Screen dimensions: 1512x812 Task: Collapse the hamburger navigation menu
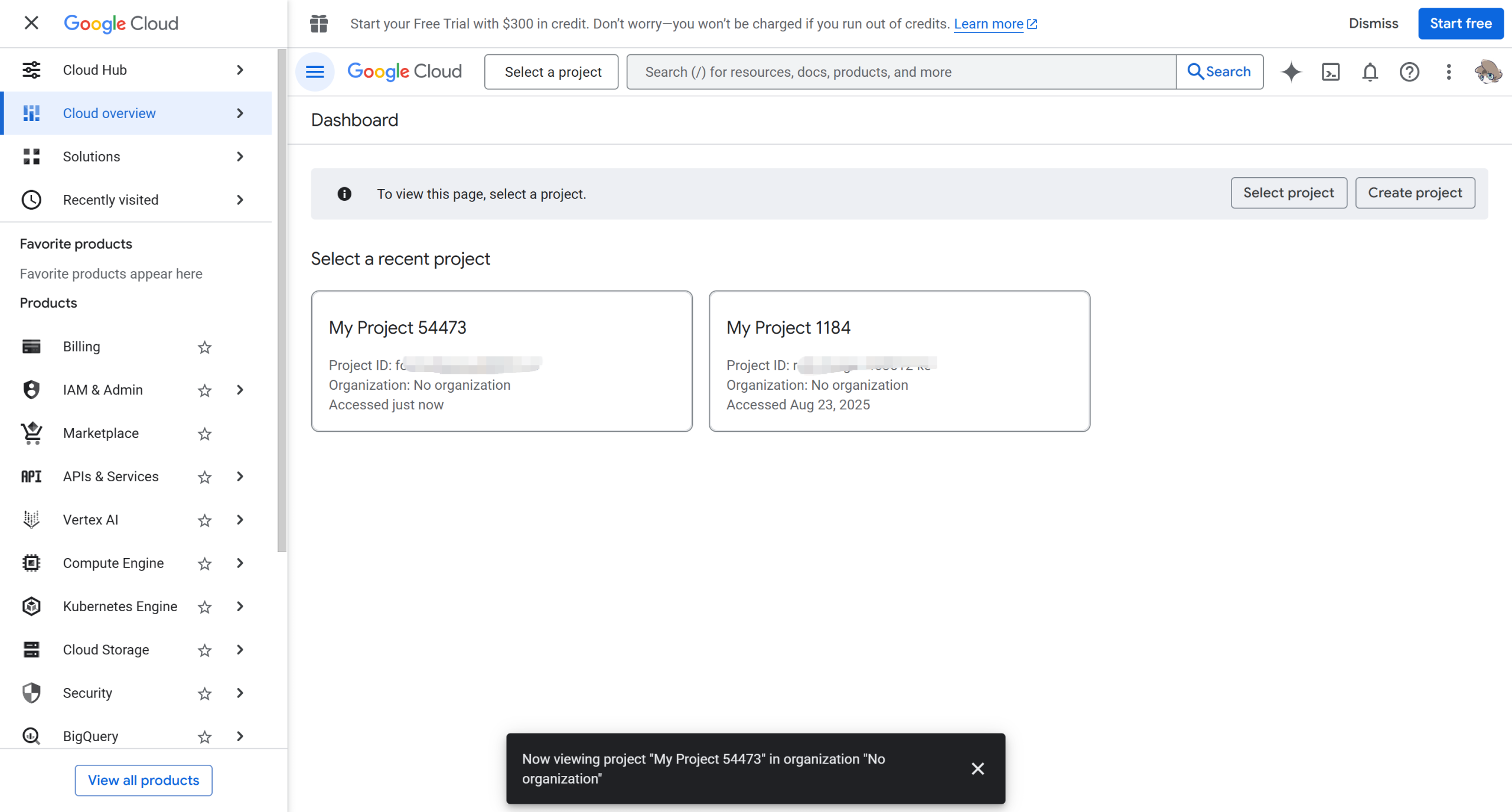click(315, 72)
